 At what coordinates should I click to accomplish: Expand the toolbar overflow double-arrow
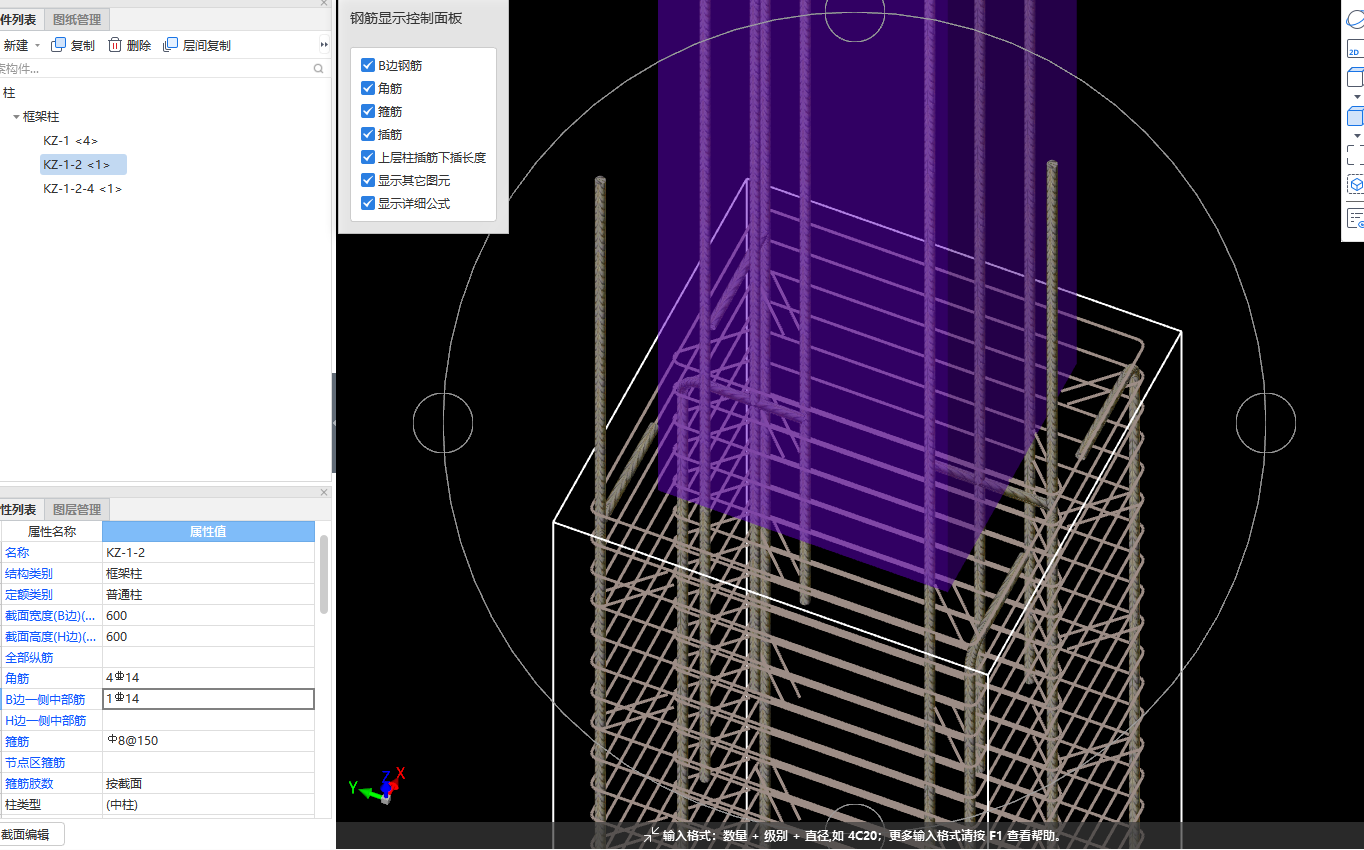tap(324, 45)
